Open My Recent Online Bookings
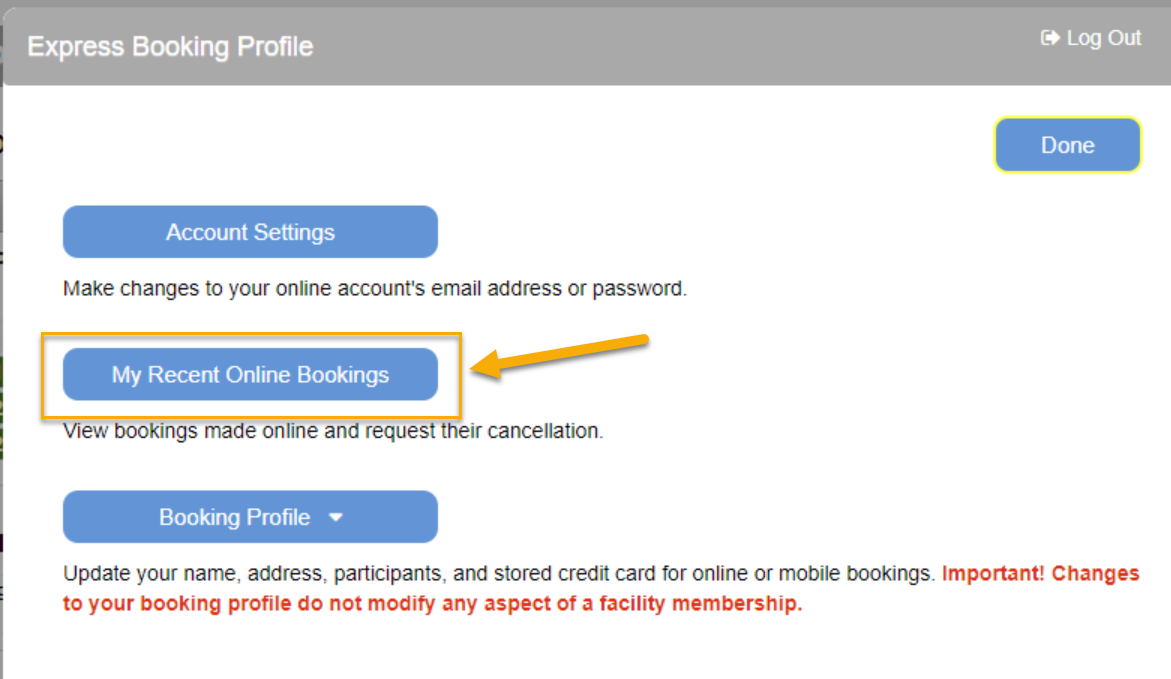 tap(250, 375)
